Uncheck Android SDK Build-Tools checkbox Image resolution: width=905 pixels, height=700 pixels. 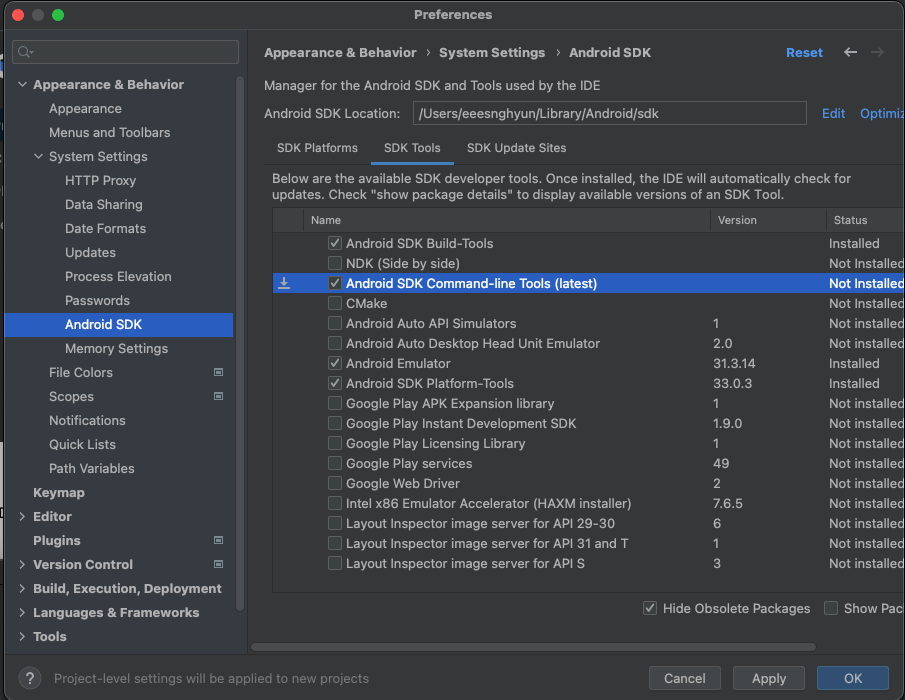click(335, 244)
